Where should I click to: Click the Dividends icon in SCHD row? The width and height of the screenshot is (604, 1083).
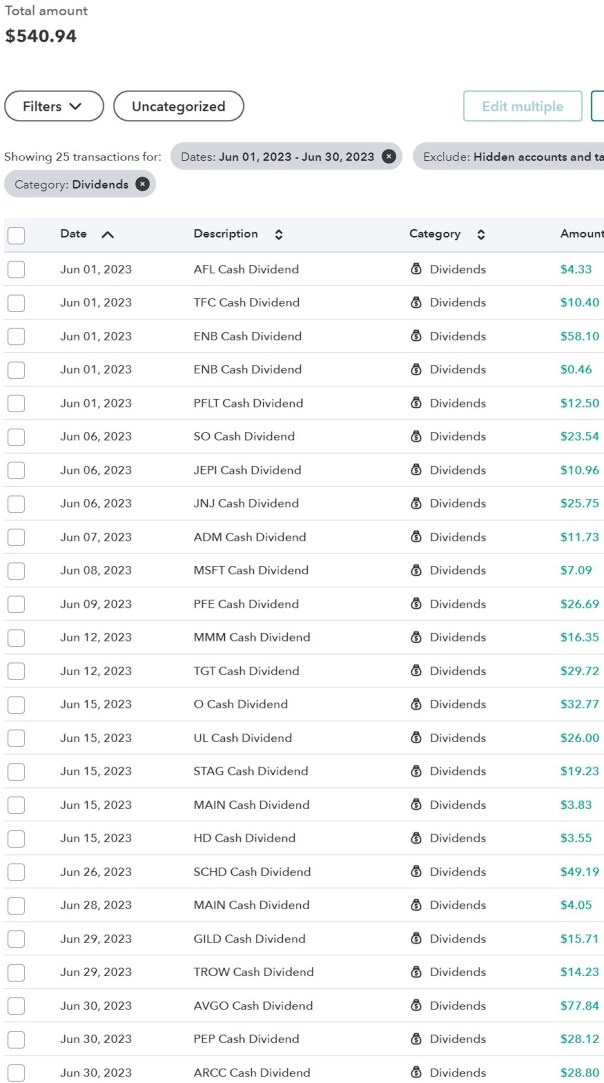(x=416, y=872)
